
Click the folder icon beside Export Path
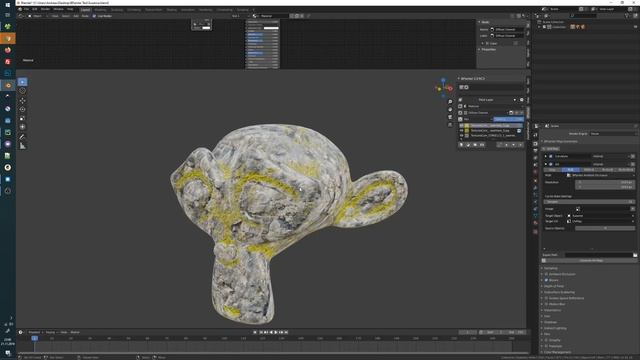coord(635,255)
